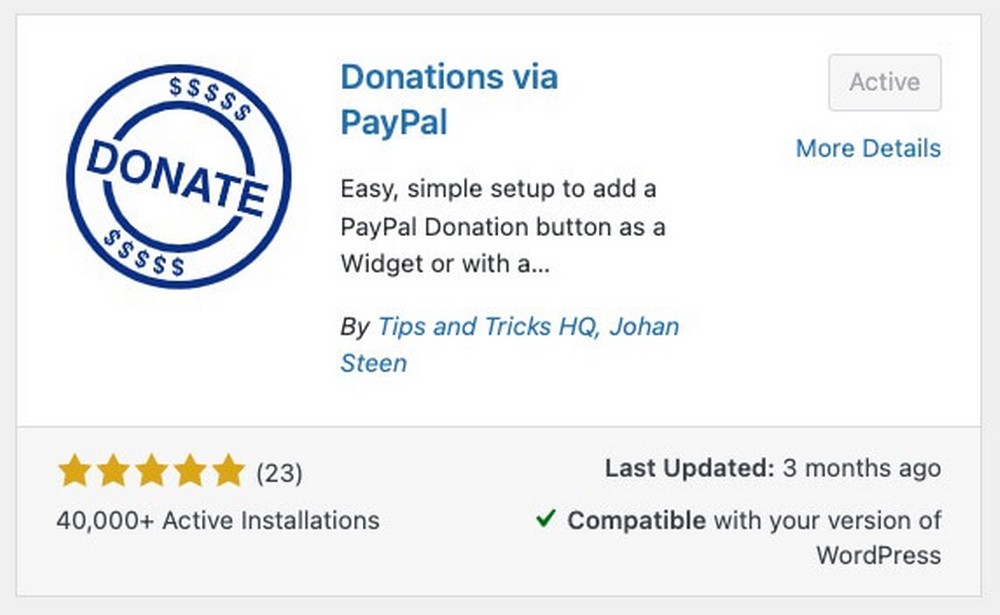1000x615 pixels.
Task: Click the 40,000+ Active Installations text
Action: (217, 520)
